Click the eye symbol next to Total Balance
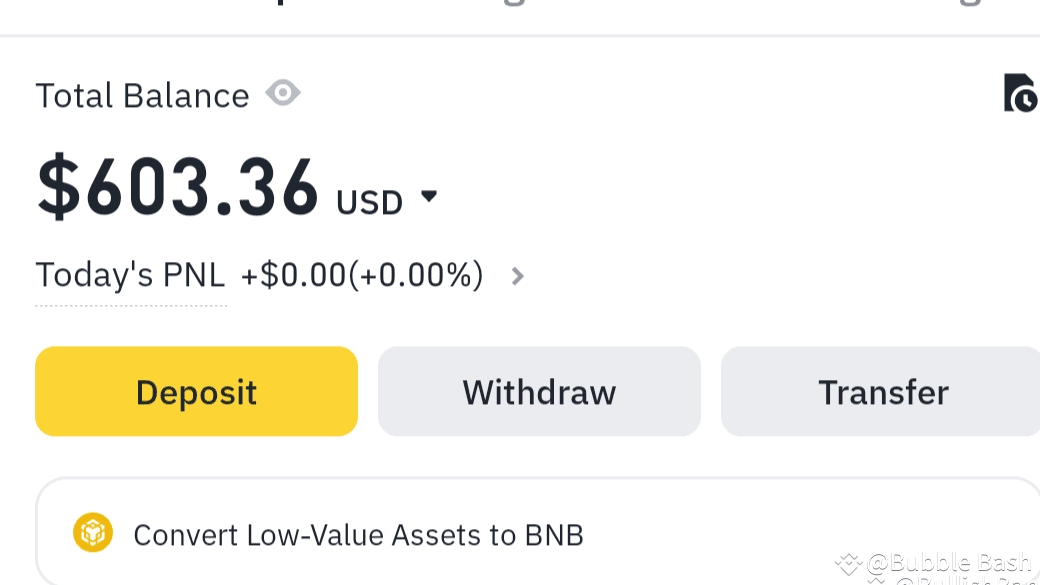Screen dimensions: 1040x585 [x=283, y=93]
